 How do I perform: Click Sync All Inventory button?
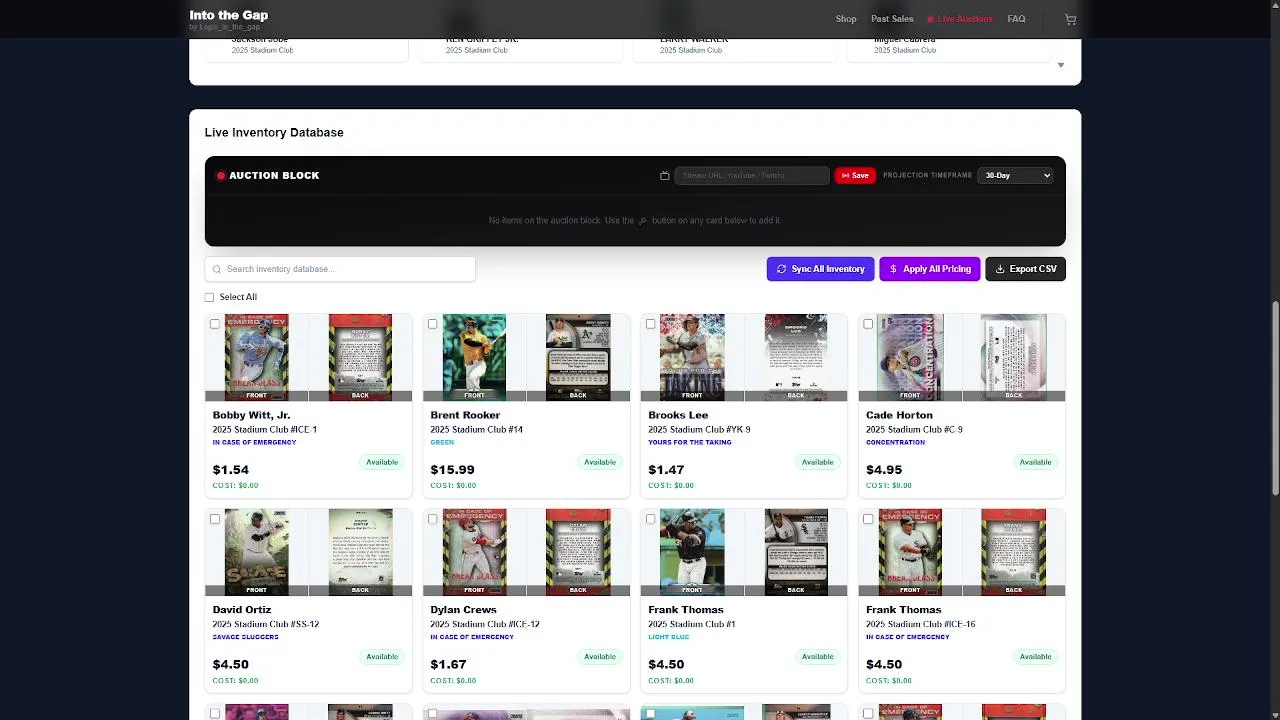pyautogui.click(x=820, y=269)
